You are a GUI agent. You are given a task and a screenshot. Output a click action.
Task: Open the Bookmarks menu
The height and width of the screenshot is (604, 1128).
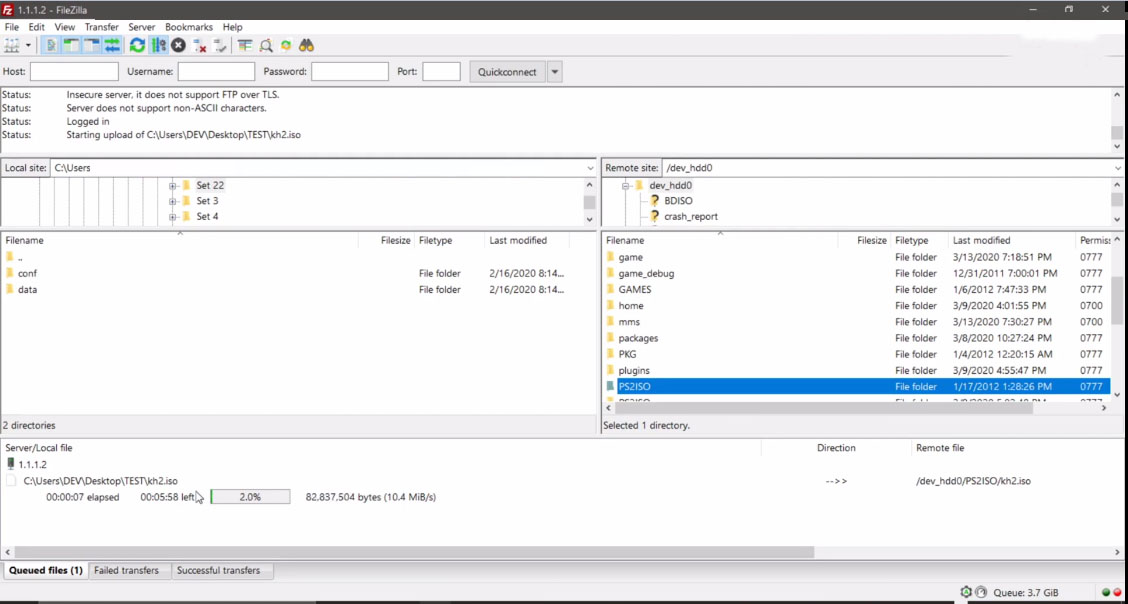point(189,27)
